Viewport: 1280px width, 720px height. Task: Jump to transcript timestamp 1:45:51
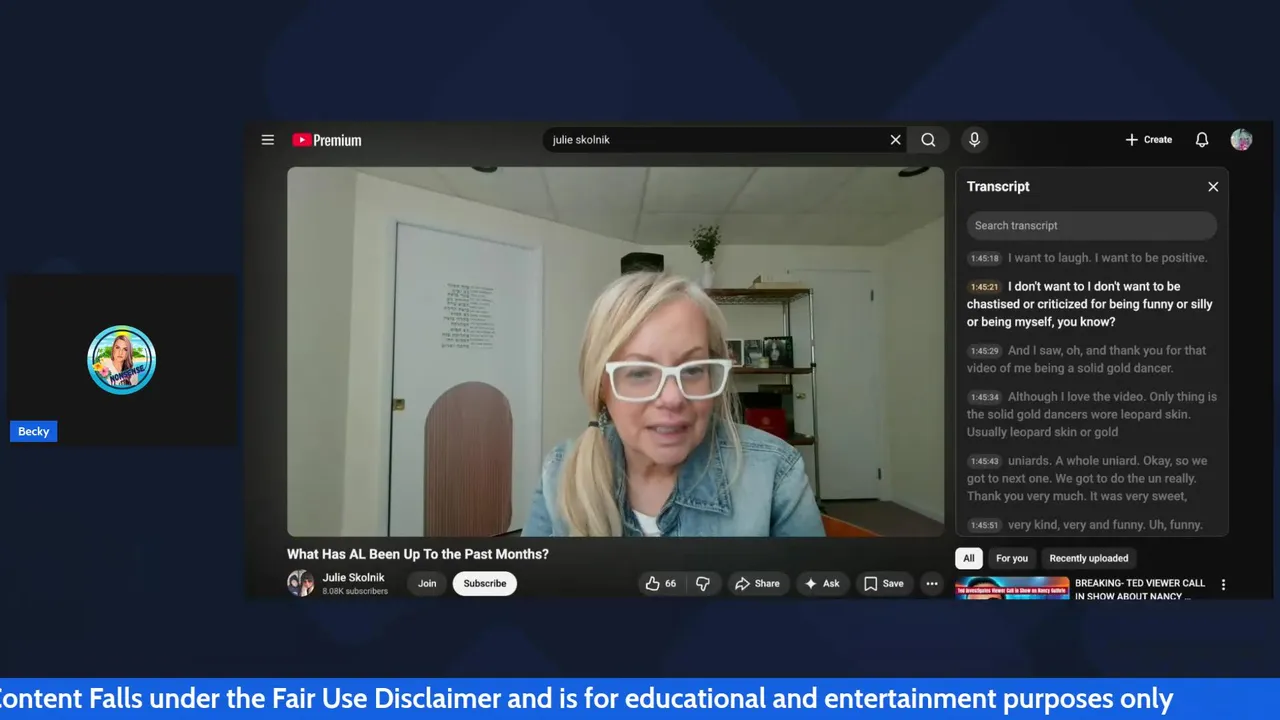click(x=985, y=525)
